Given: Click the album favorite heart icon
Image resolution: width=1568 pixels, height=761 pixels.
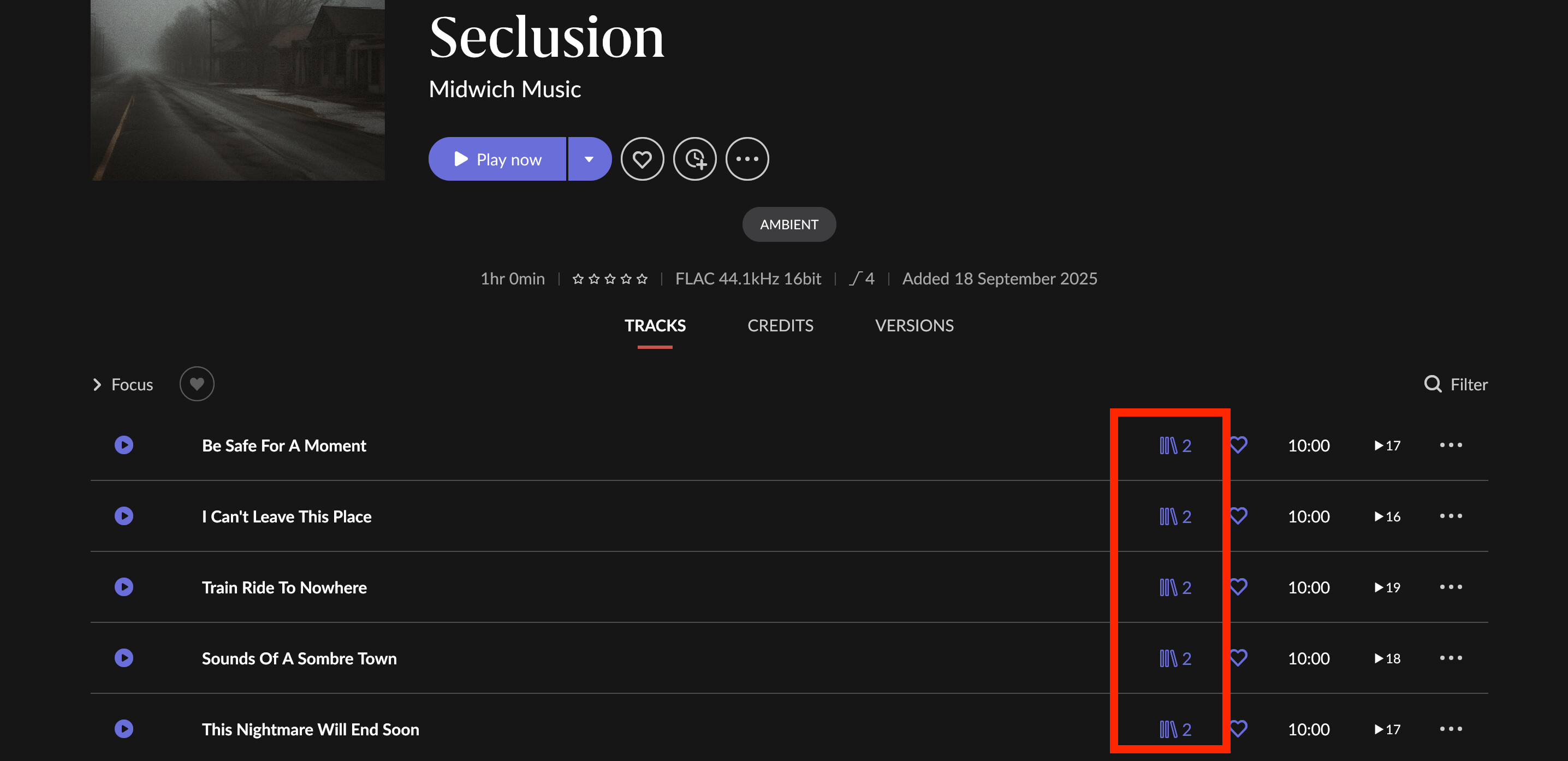Looking at the screenshot, I should coord(642,159).
